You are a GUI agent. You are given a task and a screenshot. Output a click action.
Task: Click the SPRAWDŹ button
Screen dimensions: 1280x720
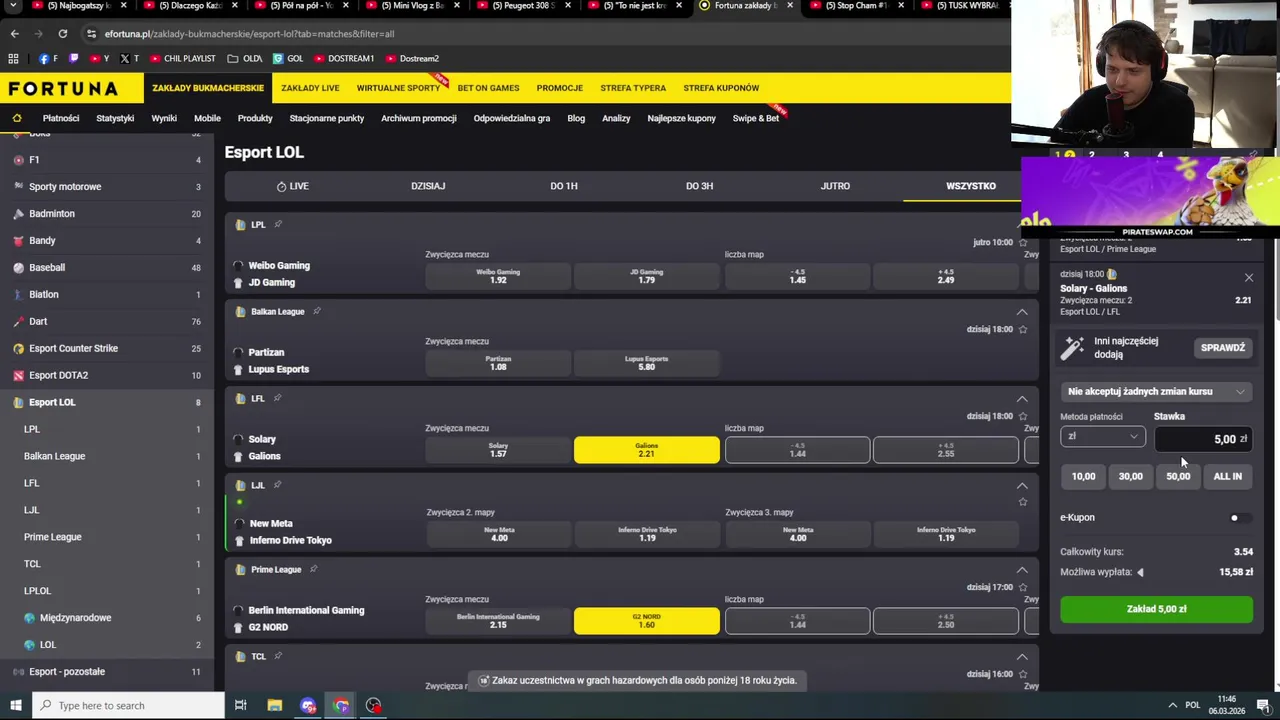coord(1223,348)
